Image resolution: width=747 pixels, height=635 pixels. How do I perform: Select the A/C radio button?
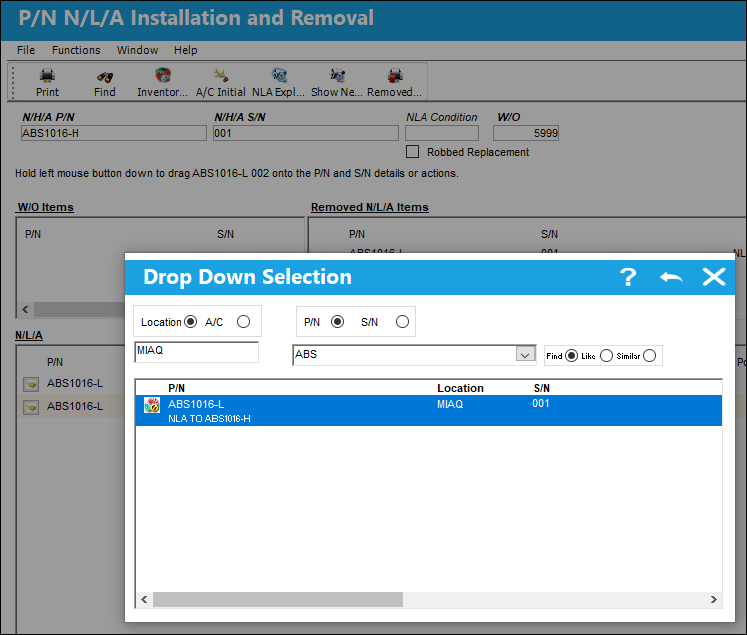[x=243, y=322]
